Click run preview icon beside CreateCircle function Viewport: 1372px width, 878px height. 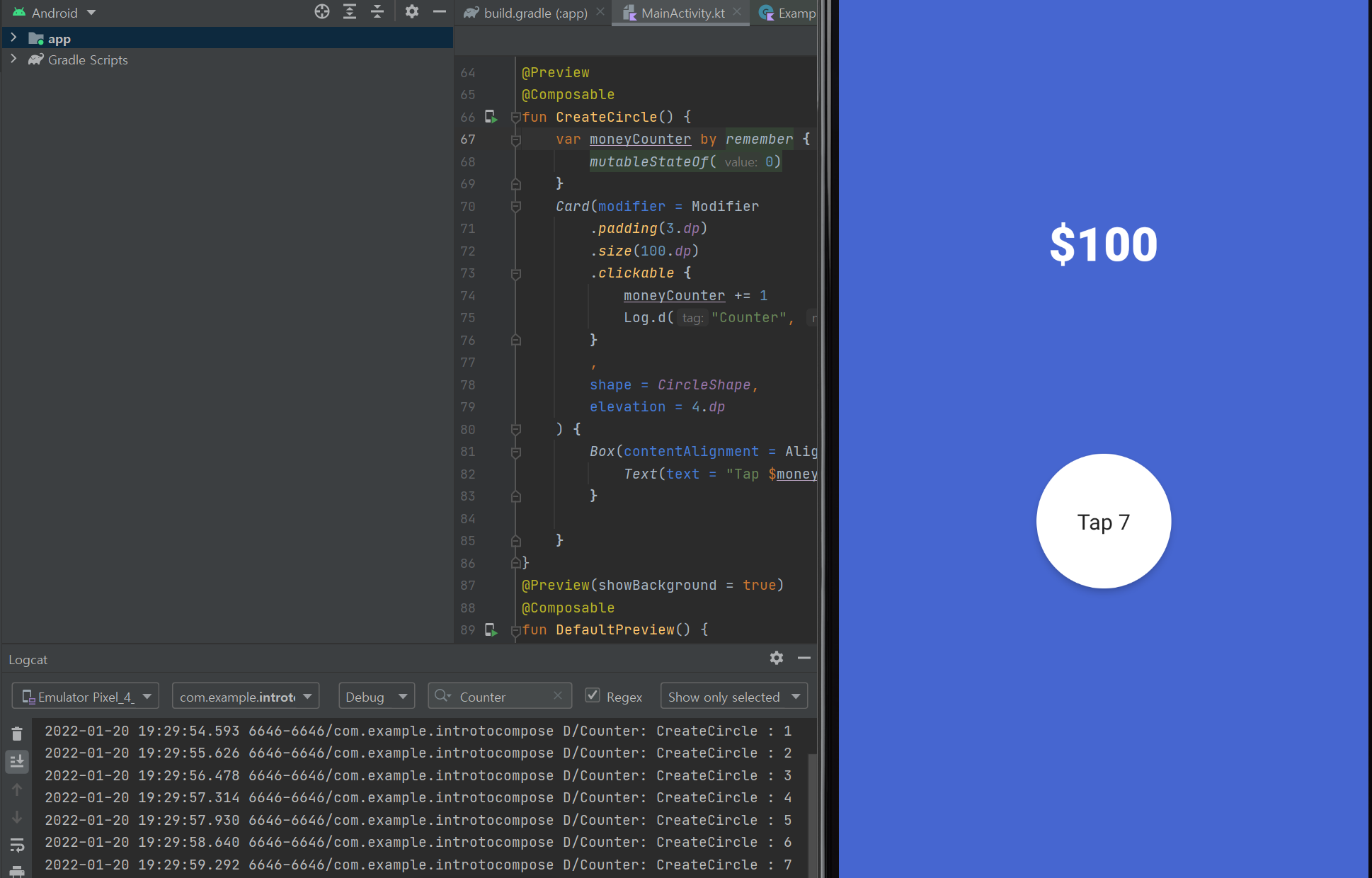point(491,117)
